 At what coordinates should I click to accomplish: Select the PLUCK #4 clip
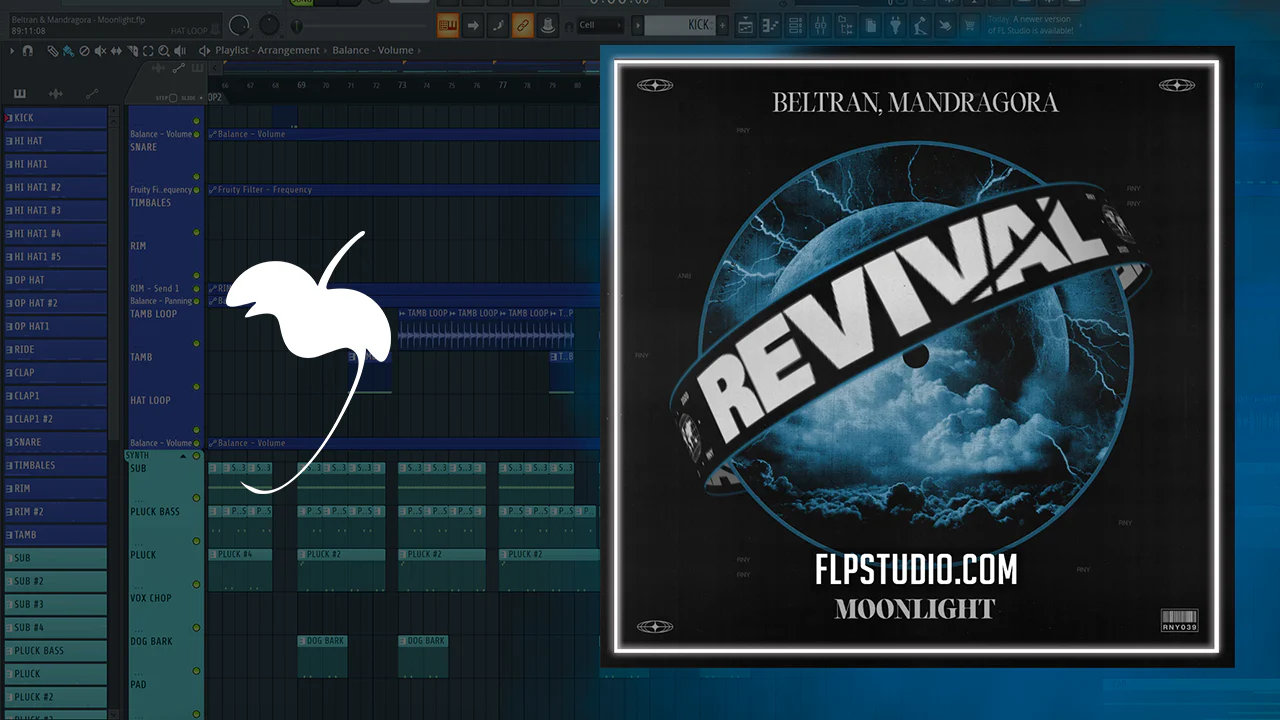(240, 570)
